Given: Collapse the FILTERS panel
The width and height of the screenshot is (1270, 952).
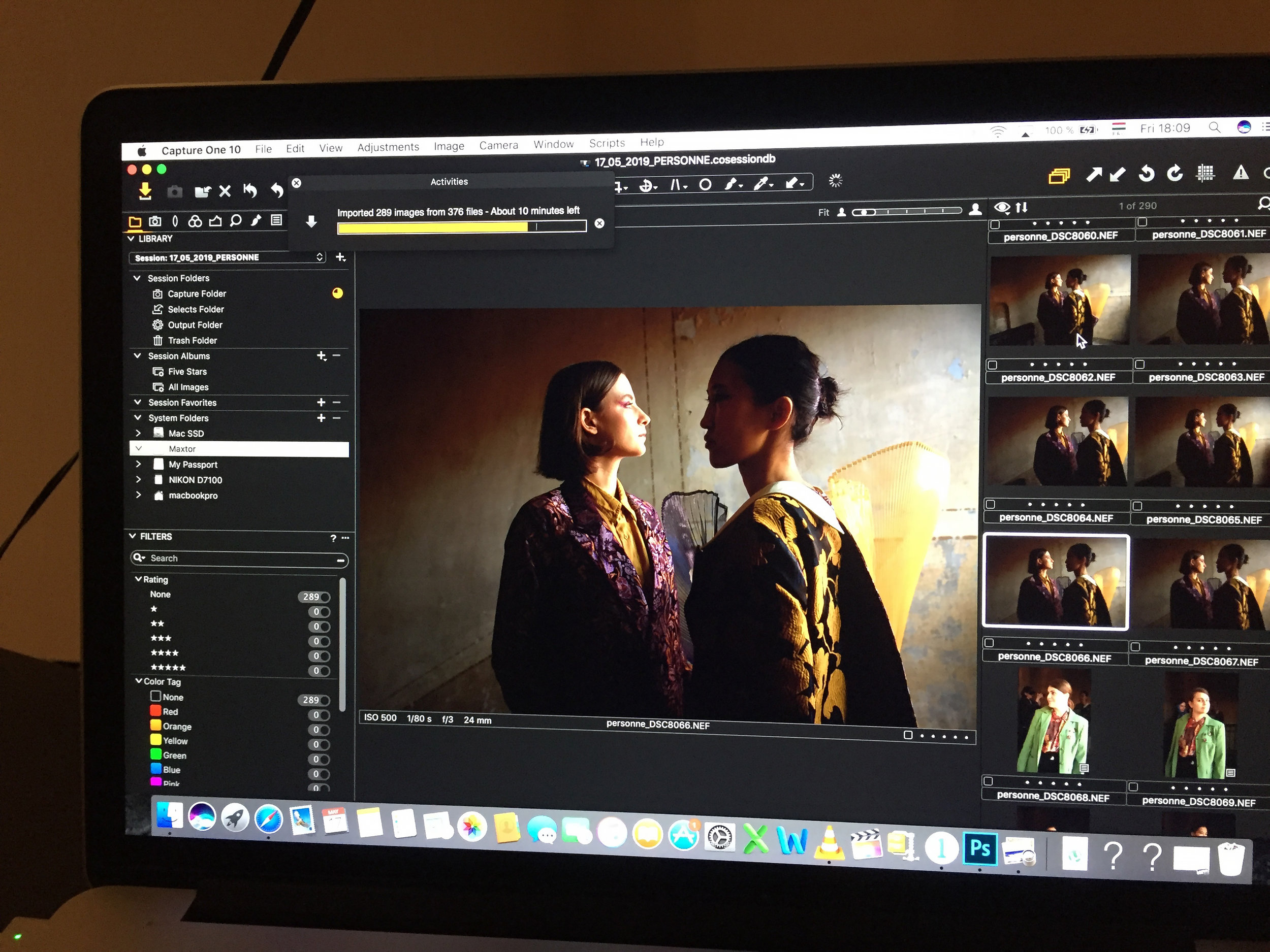Looking at the screenshot, I should pos(133,536).
